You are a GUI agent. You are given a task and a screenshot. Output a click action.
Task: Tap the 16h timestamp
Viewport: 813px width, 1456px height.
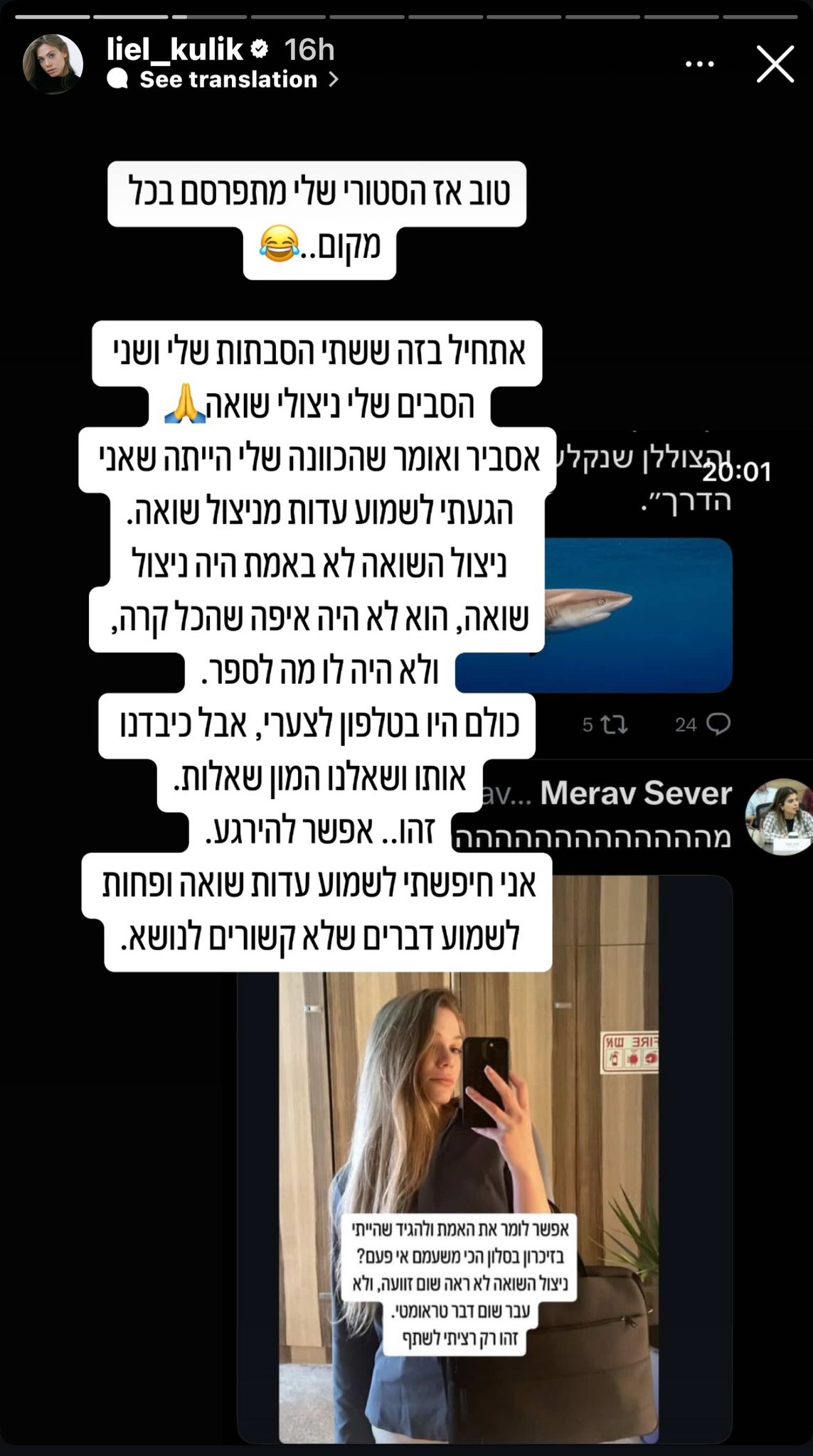tap(309, 49)
